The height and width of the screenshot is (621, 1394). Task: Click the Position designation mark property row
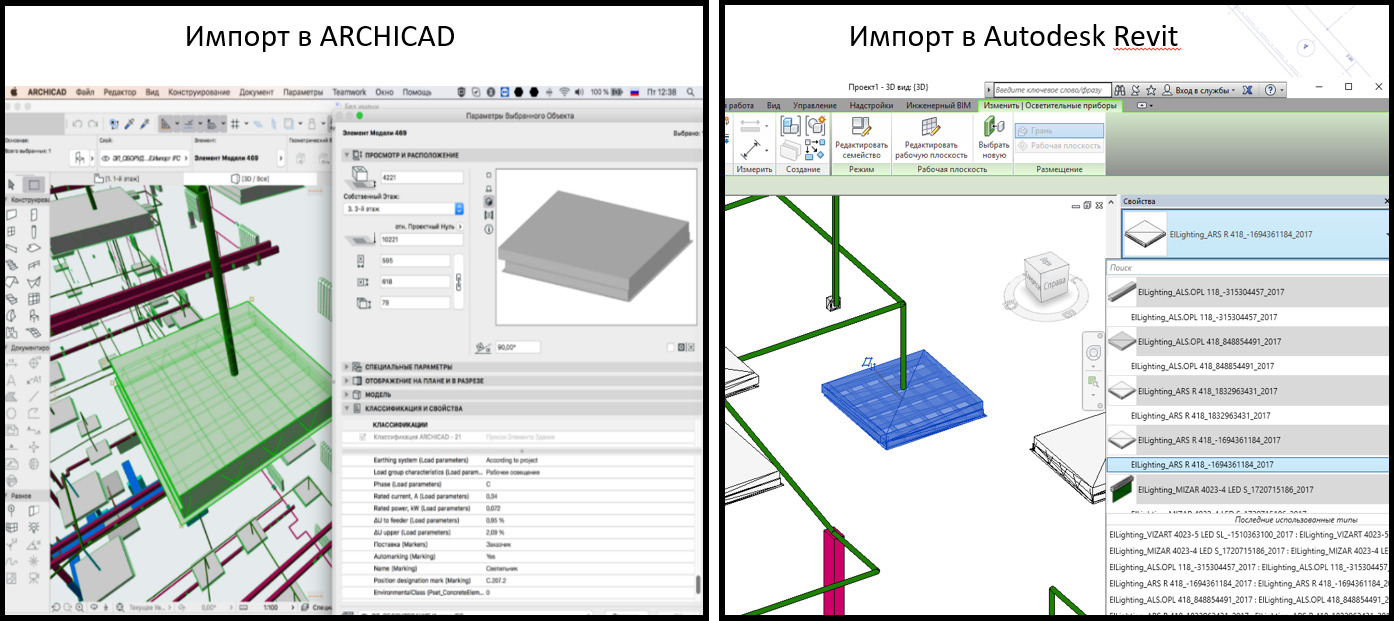(x=520, y=580)
